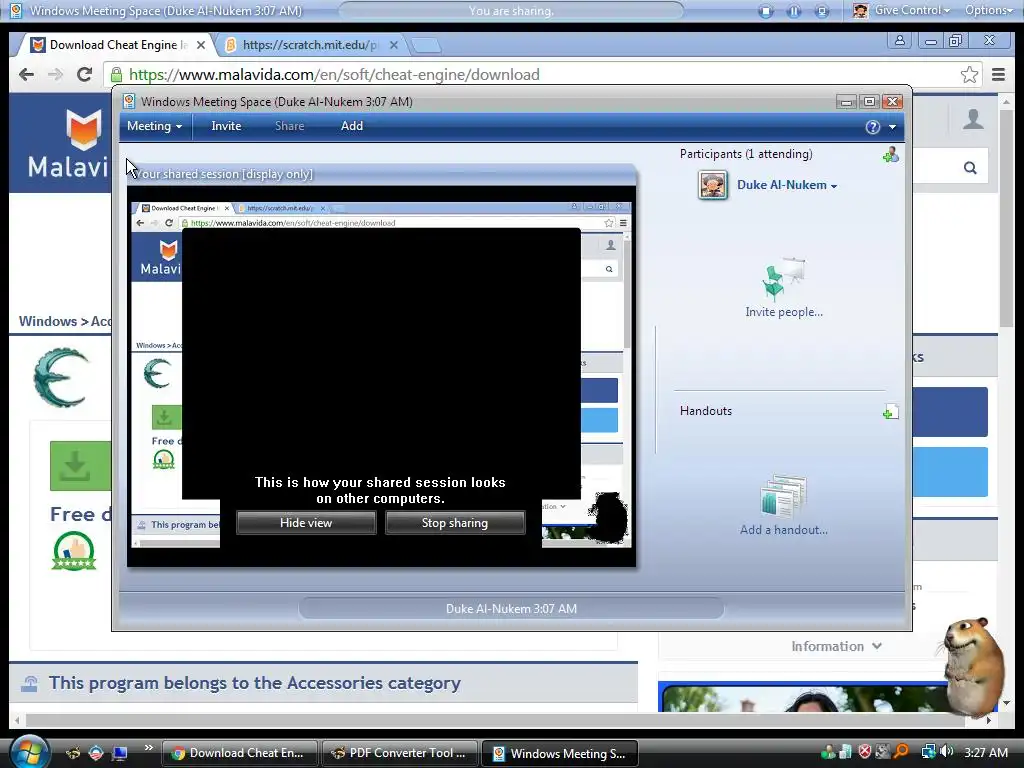The height and width of the screenshot is (768, 1024).
Task: Open a new Chrome tab
Action: (426, 46)
